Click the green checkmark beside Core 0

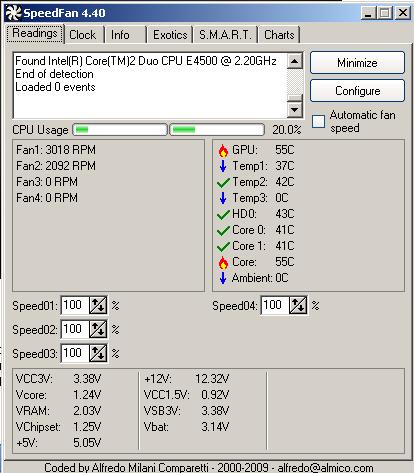(x=223, y=230)
